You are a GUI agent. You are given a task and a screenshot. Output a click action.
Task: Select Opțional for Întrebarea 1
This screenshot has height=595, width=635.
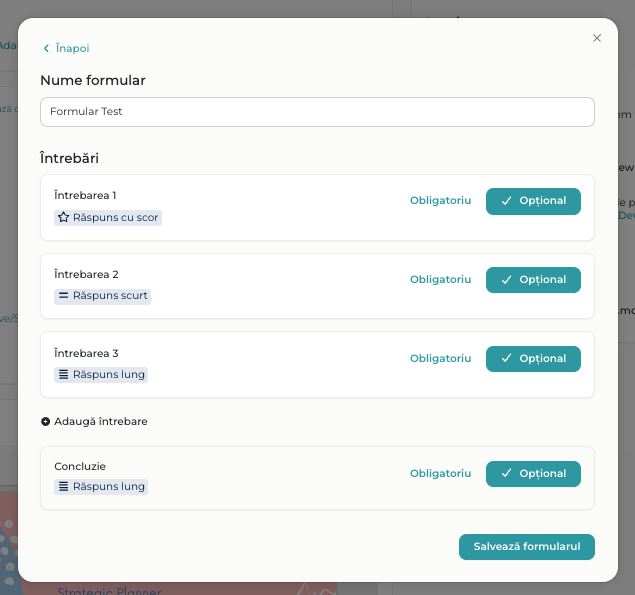click(x=533, y=201)
